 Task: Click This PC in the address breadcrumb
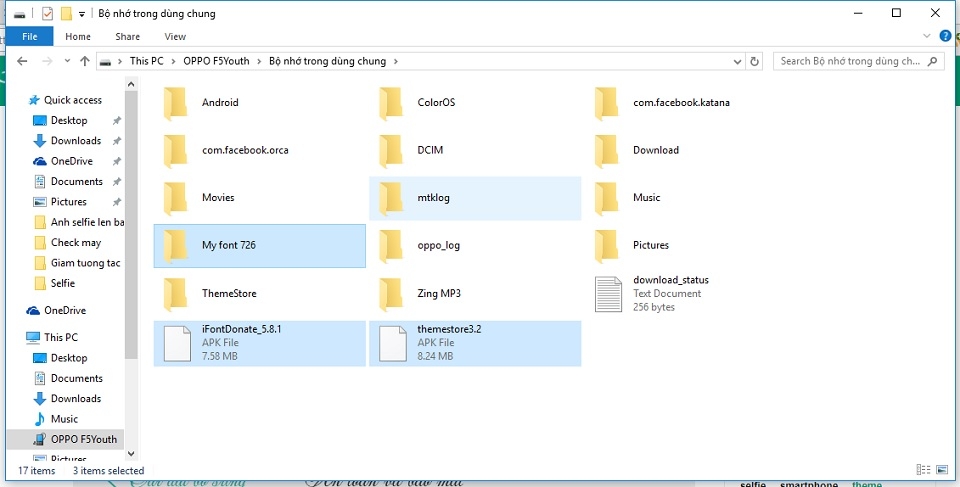pos(147,61)
